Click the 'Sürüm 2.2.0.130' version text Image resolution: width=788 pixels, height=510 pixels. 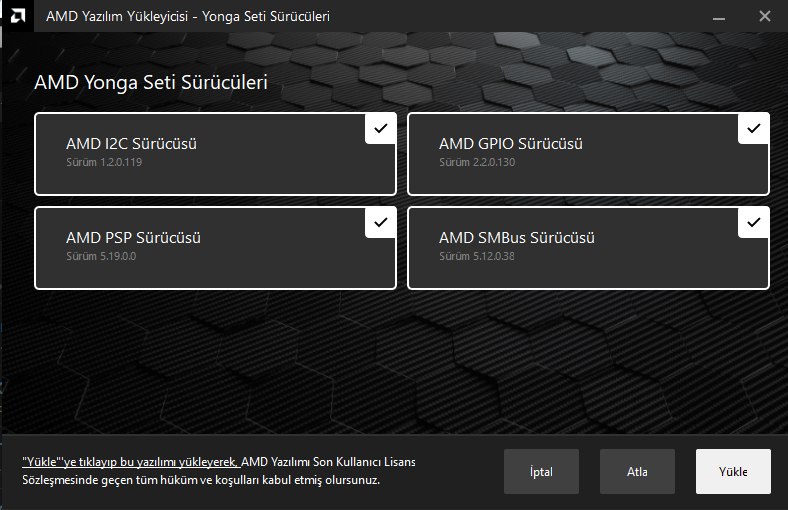(x=477, y=162)
